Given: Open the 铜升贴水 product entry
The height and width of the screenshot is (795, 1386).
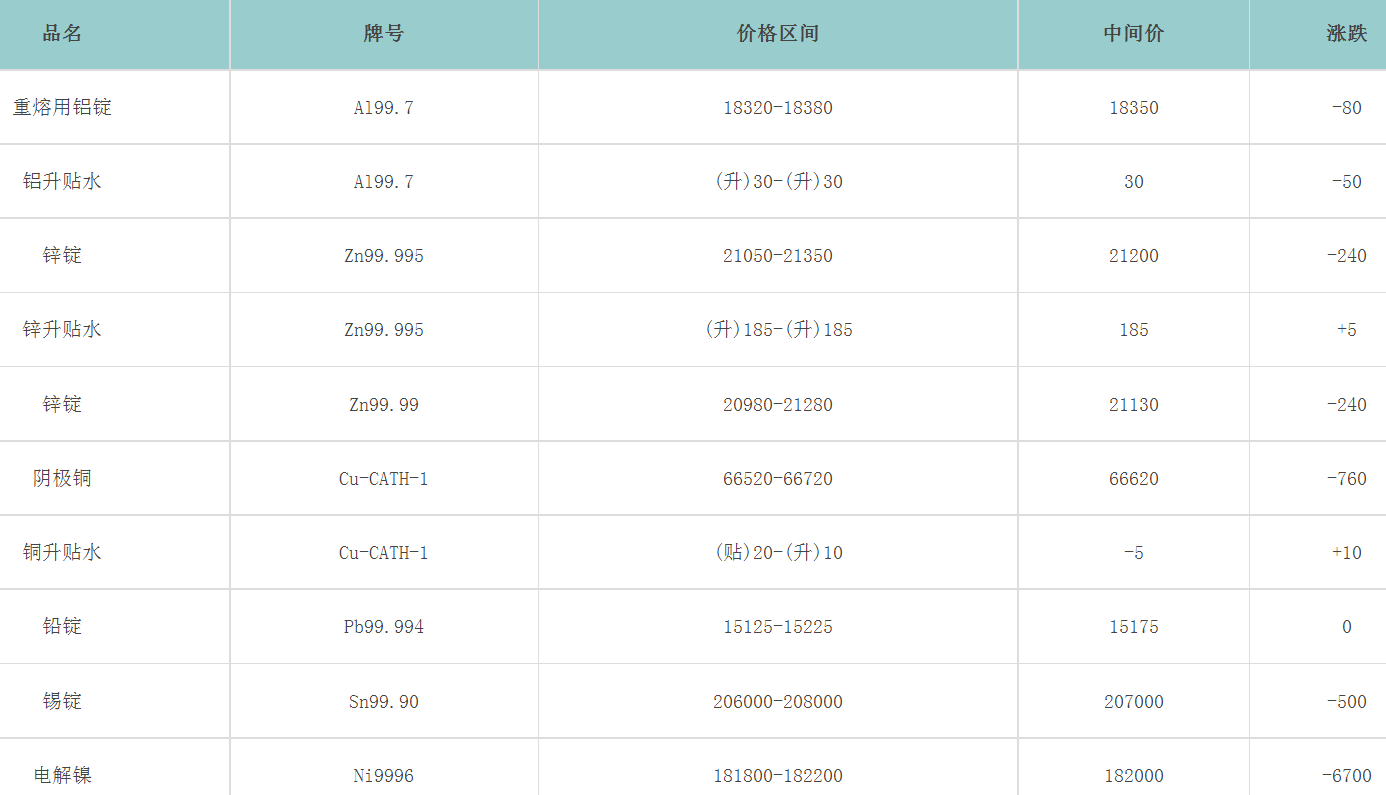Looking at the screenshot, I should point(62,553).
